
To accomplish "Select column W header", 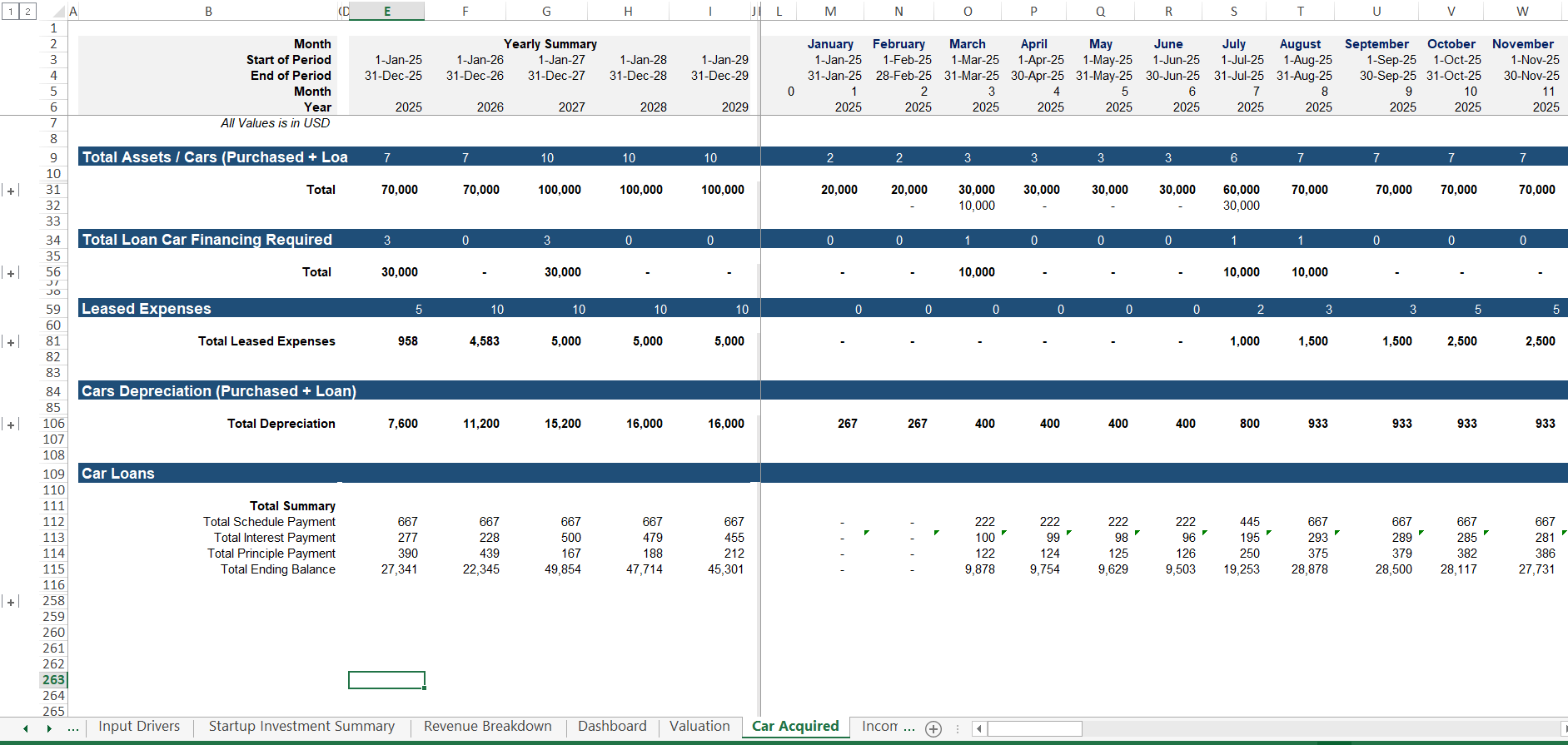I will 1522,11.
